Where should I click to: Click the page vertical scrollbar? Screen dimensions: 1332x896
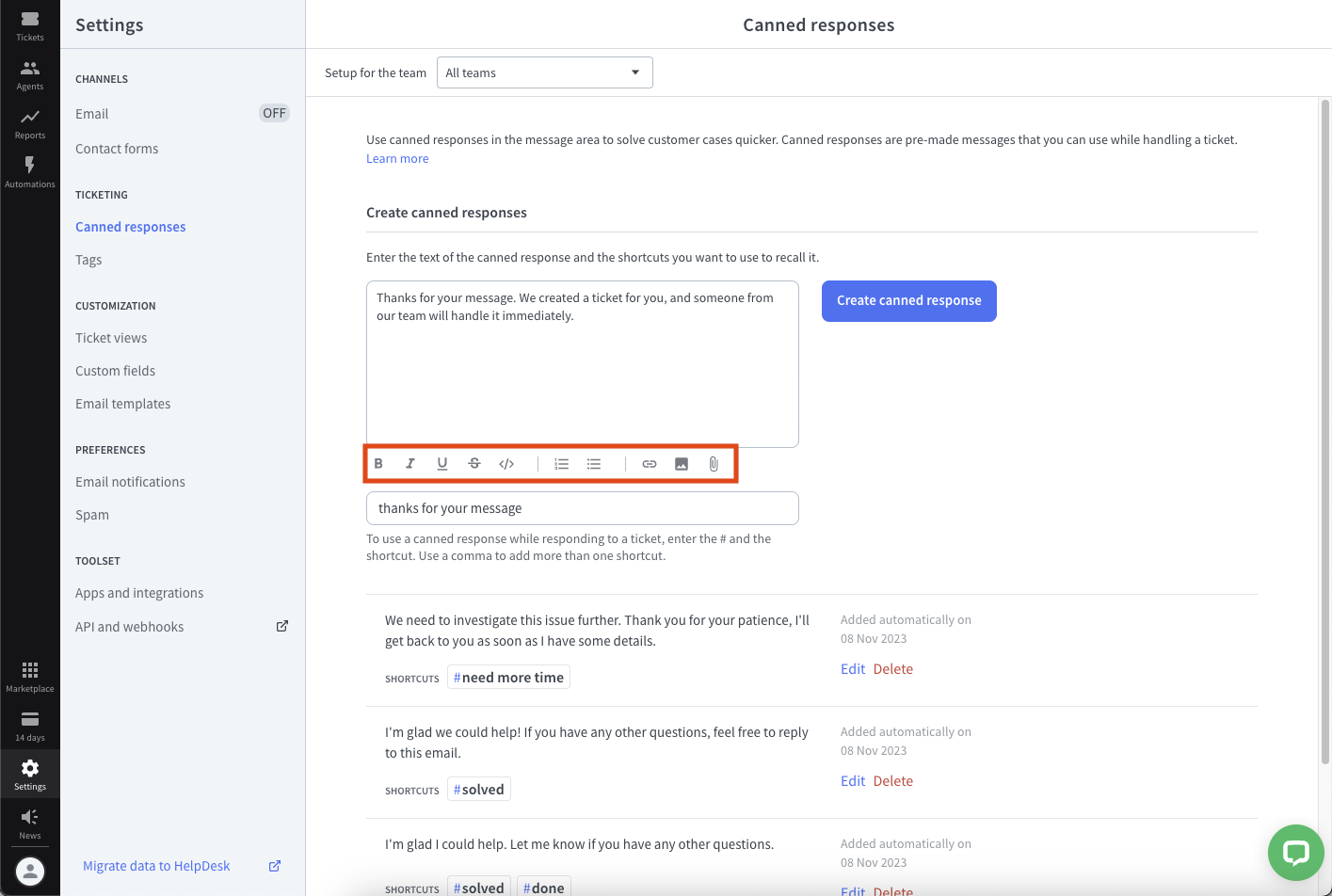tap(1324, 433)
